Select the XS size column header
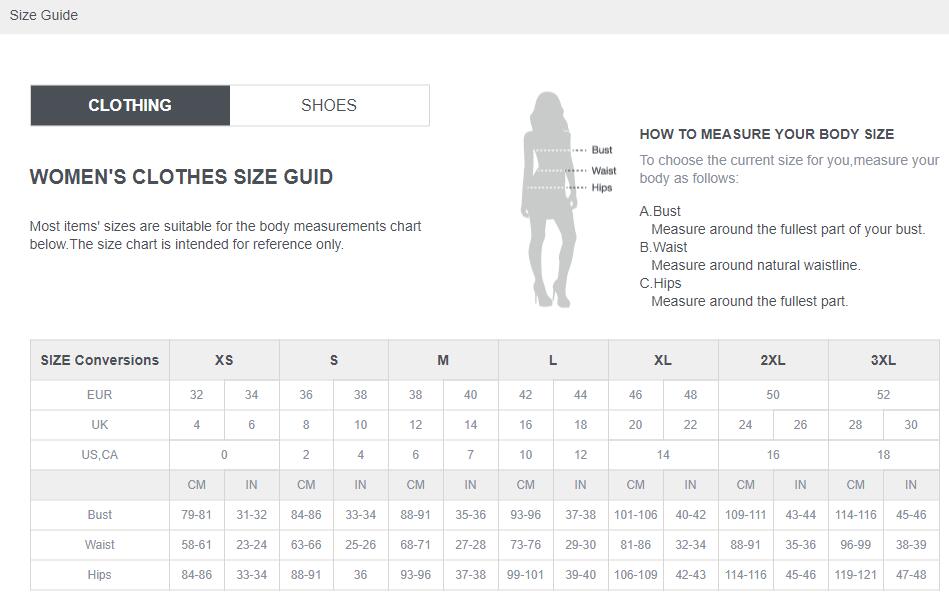 click(x=224, y=360)
